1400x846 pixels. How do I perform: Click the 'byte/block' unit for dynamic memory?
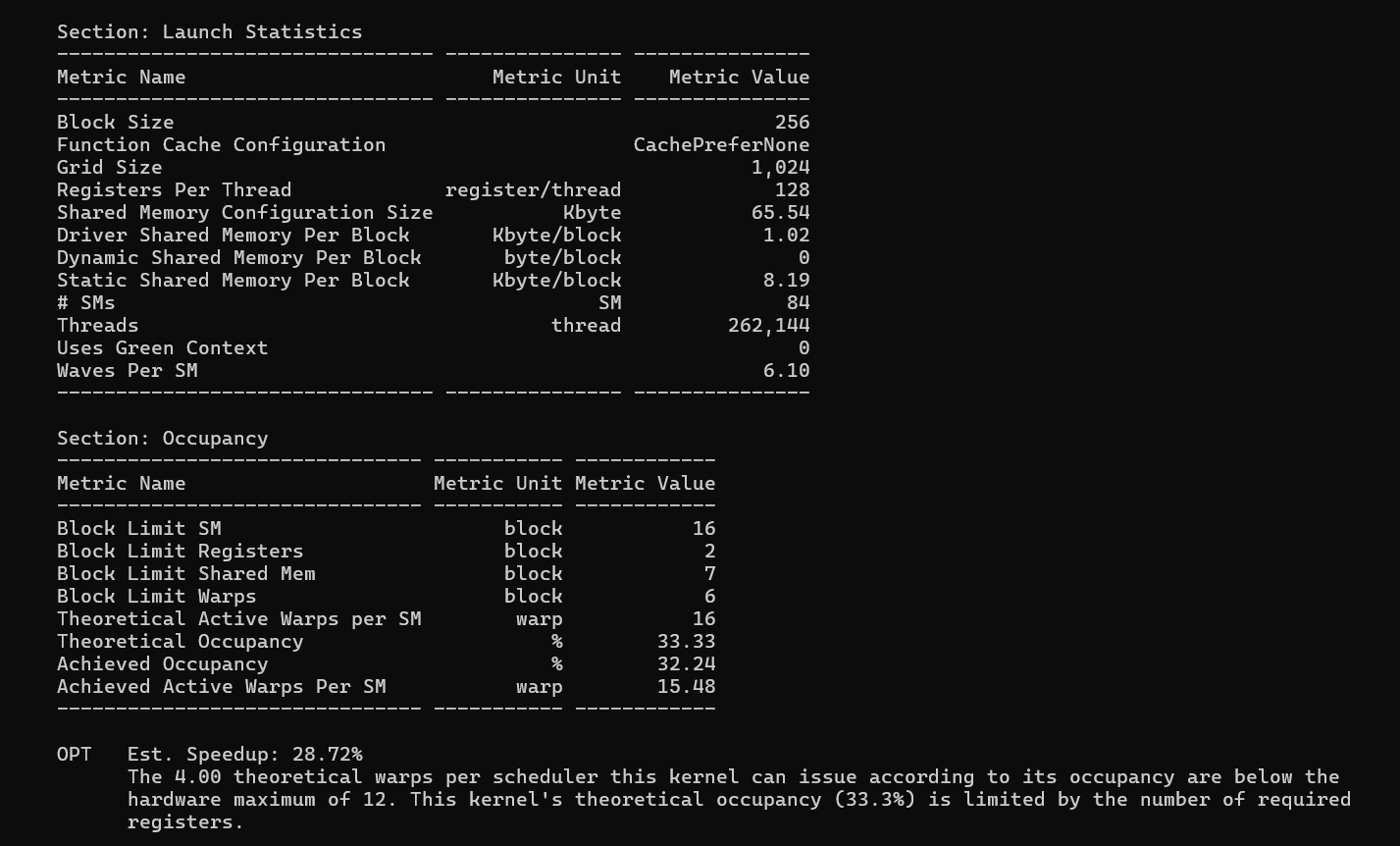562,258
